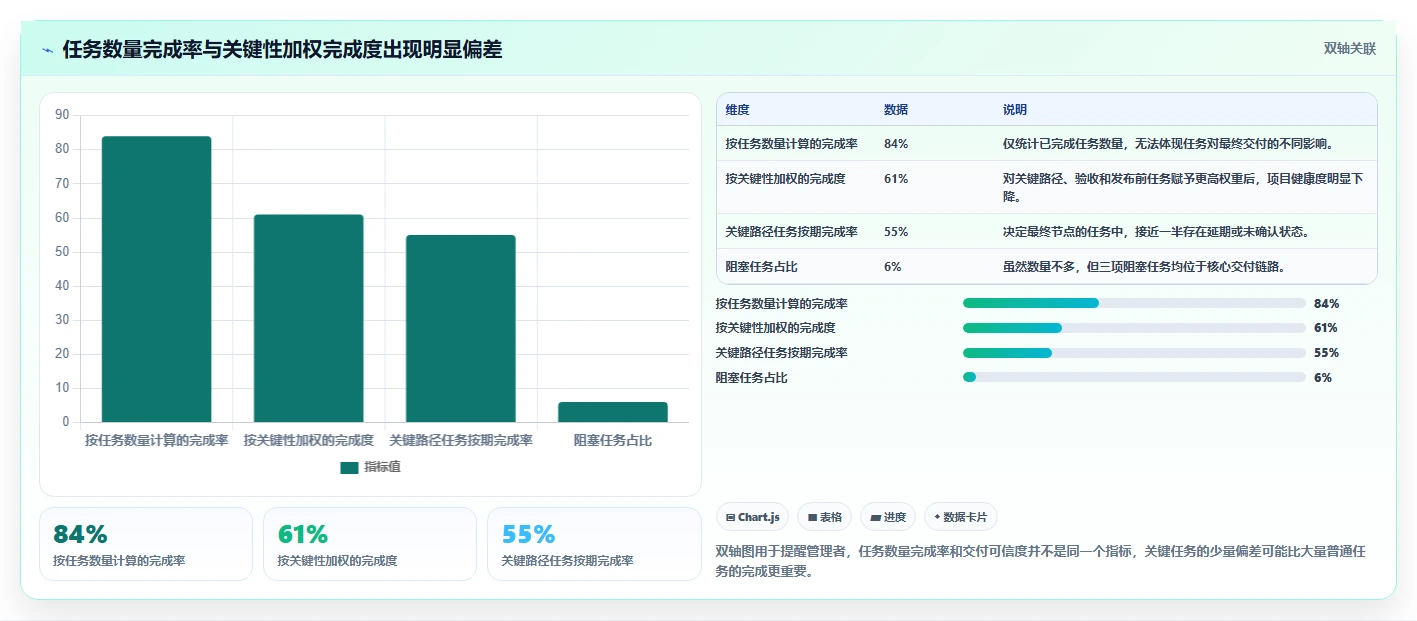1417x621 pixels.
Task: Click the 84% progress bar
Action: [1134, 303]
